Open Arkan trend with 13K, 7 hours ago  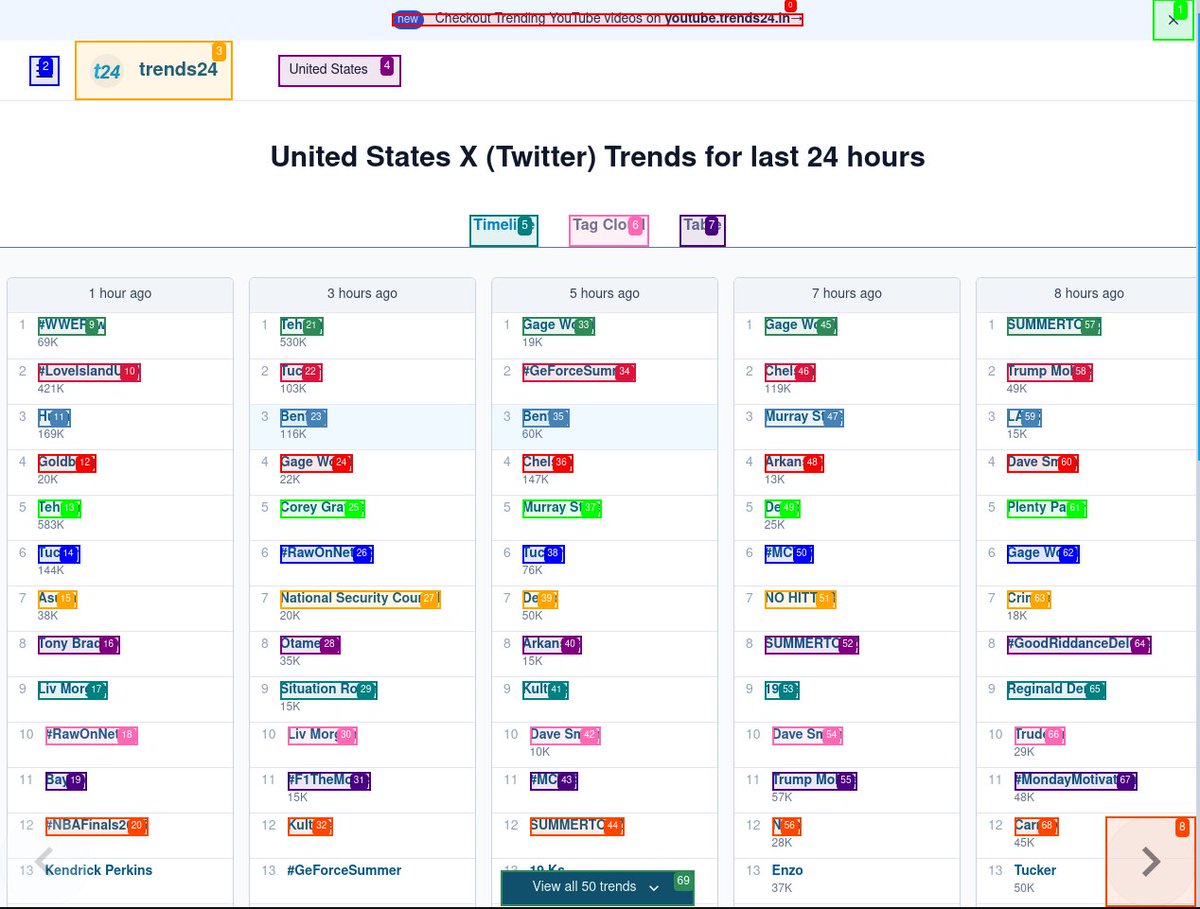793,462
